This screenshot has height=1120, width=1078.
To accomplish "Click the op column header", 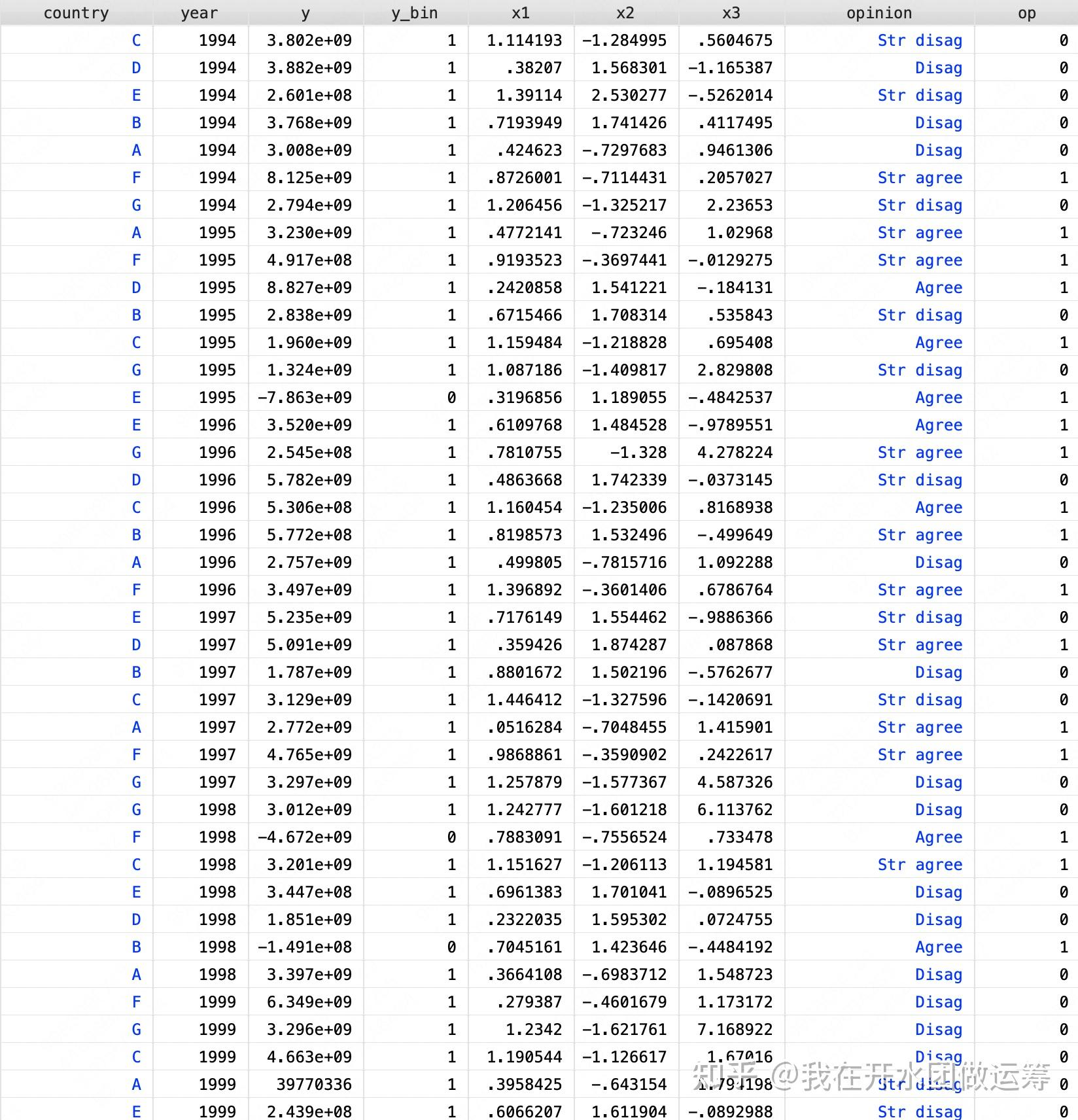I will (x=1027, y=12).
